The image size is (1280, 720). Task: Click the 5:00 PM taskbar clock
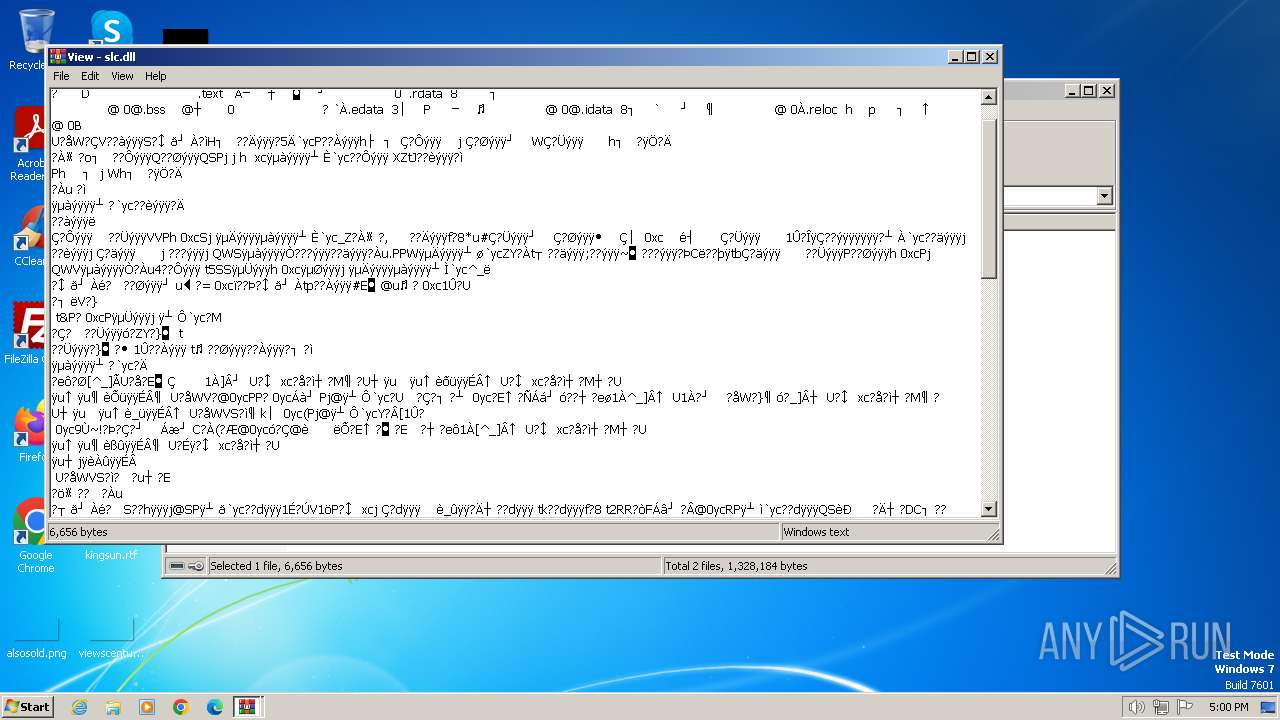click(x=1228, y=707)
